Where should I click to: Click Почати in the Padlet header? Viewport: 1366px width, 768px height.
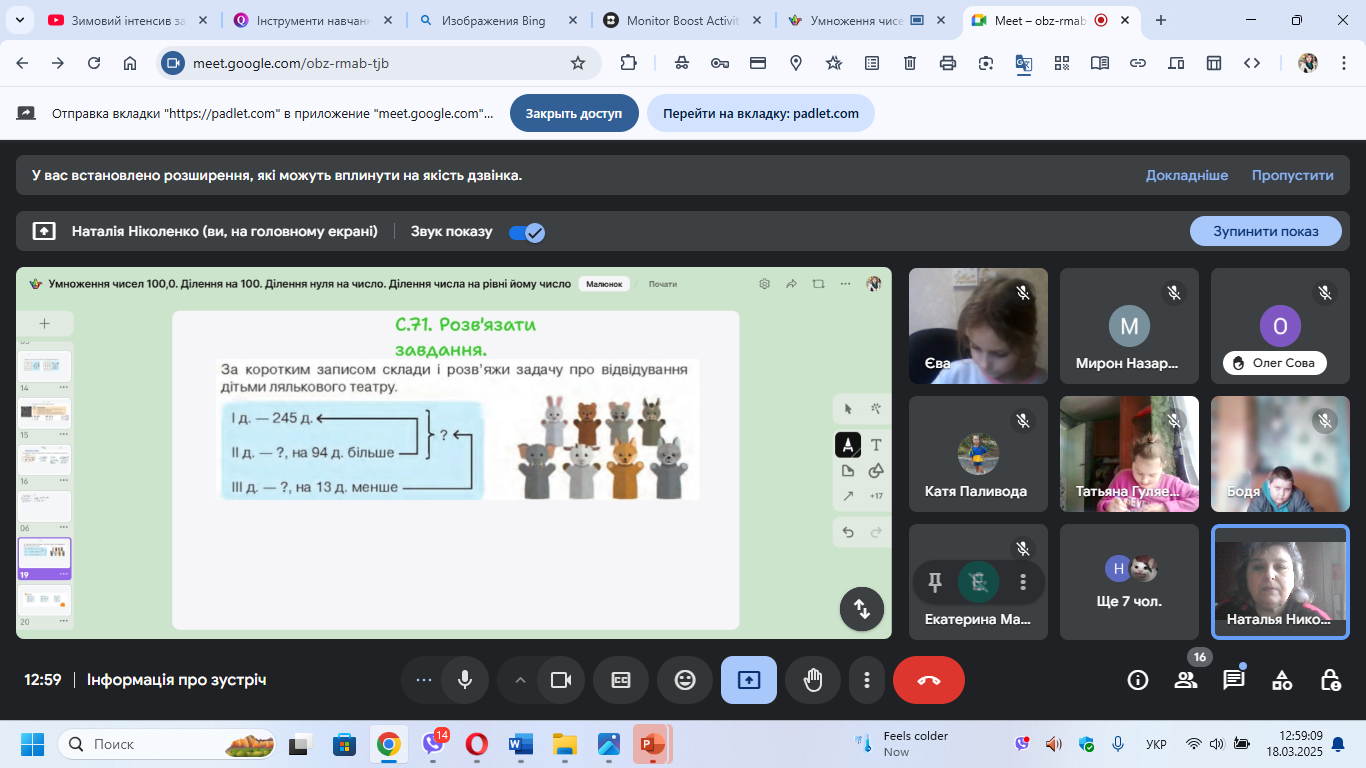click(663, 284)
